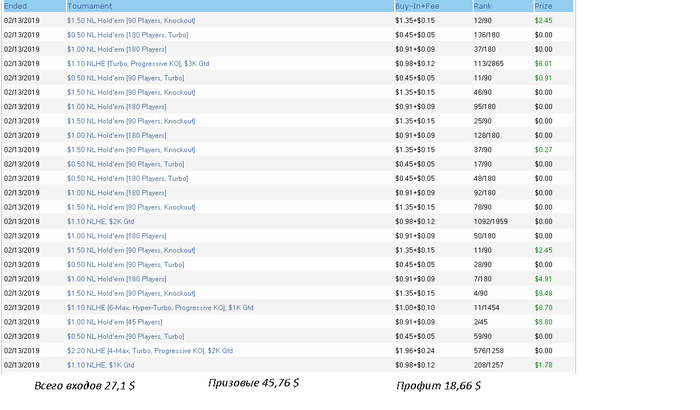Select the $1.00+$0.10 buy-in cell
The height and width of the screenshot is (410, 700).
pos(415,308)
